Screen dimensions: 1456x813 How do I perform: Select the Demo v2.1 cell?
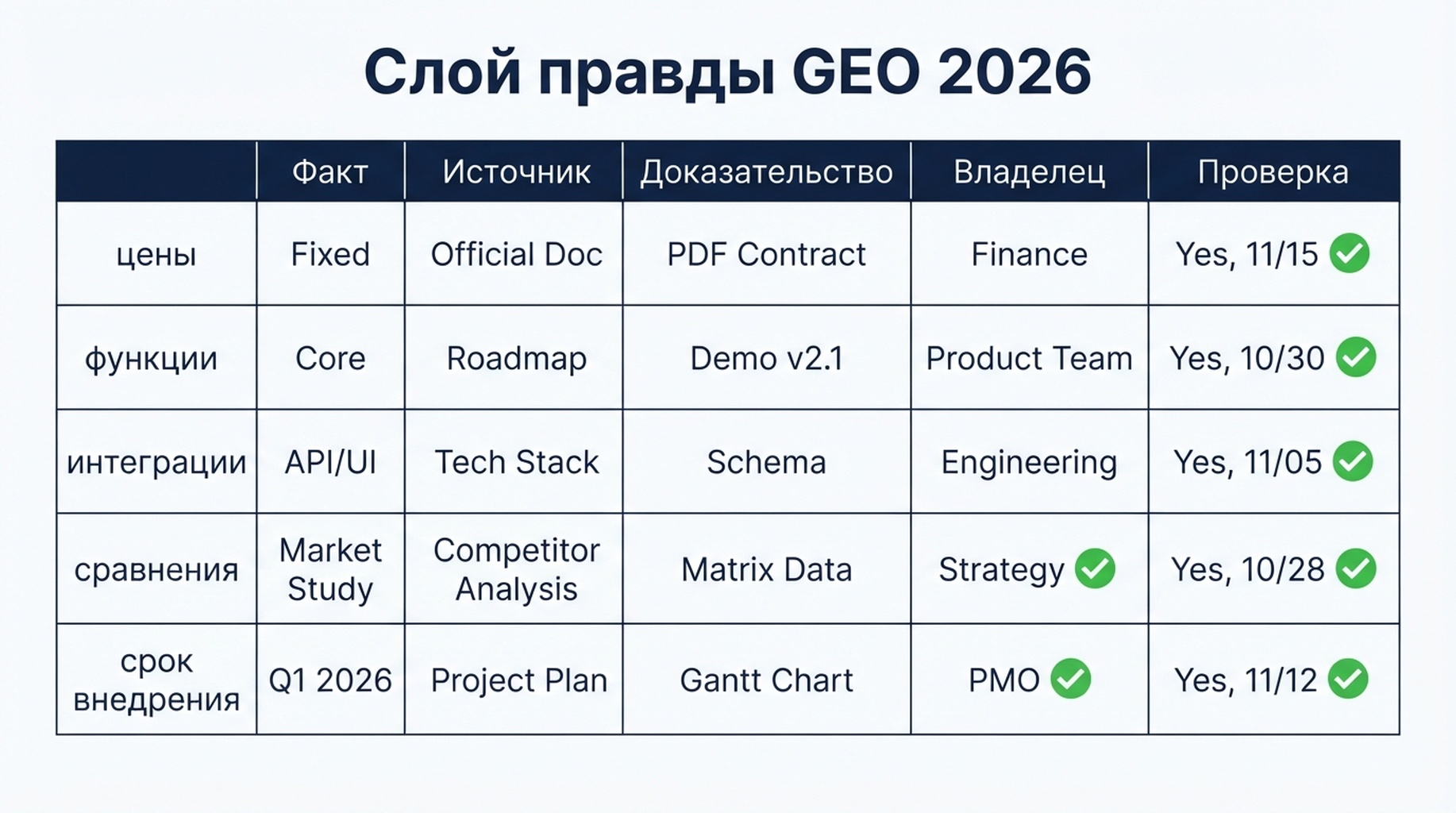pos(766,358)
